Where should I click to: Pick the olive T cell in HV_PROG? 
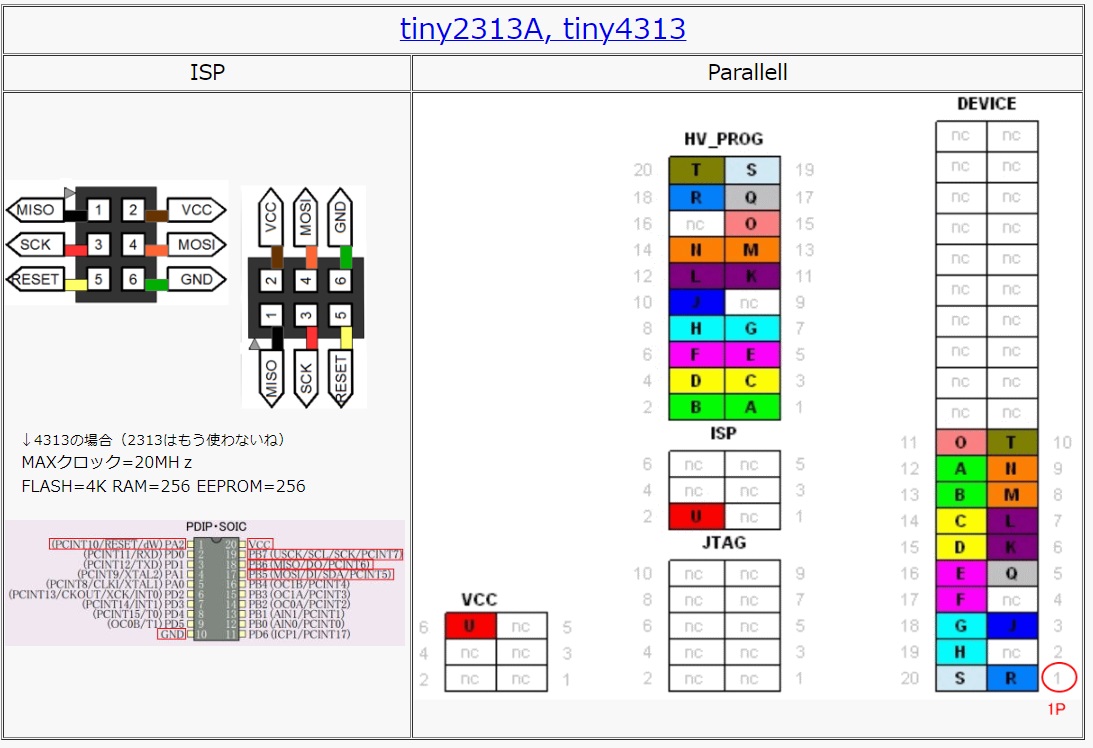tap(697, 170)
